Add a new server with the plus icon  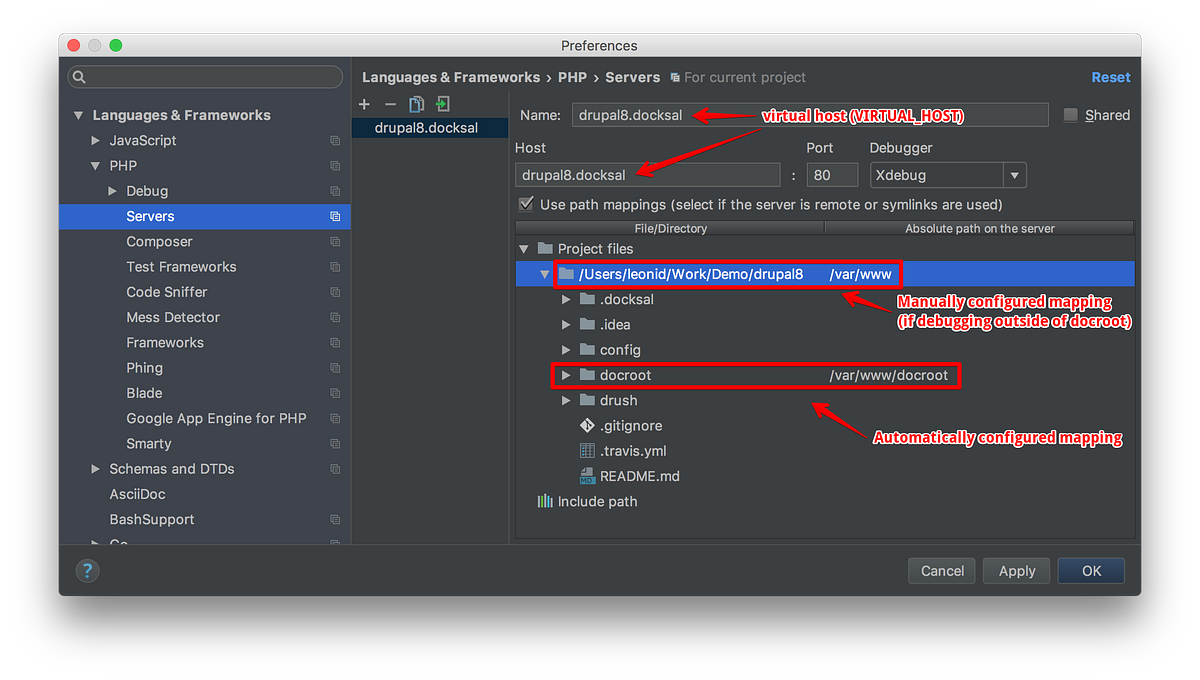[x=364, y=104]
